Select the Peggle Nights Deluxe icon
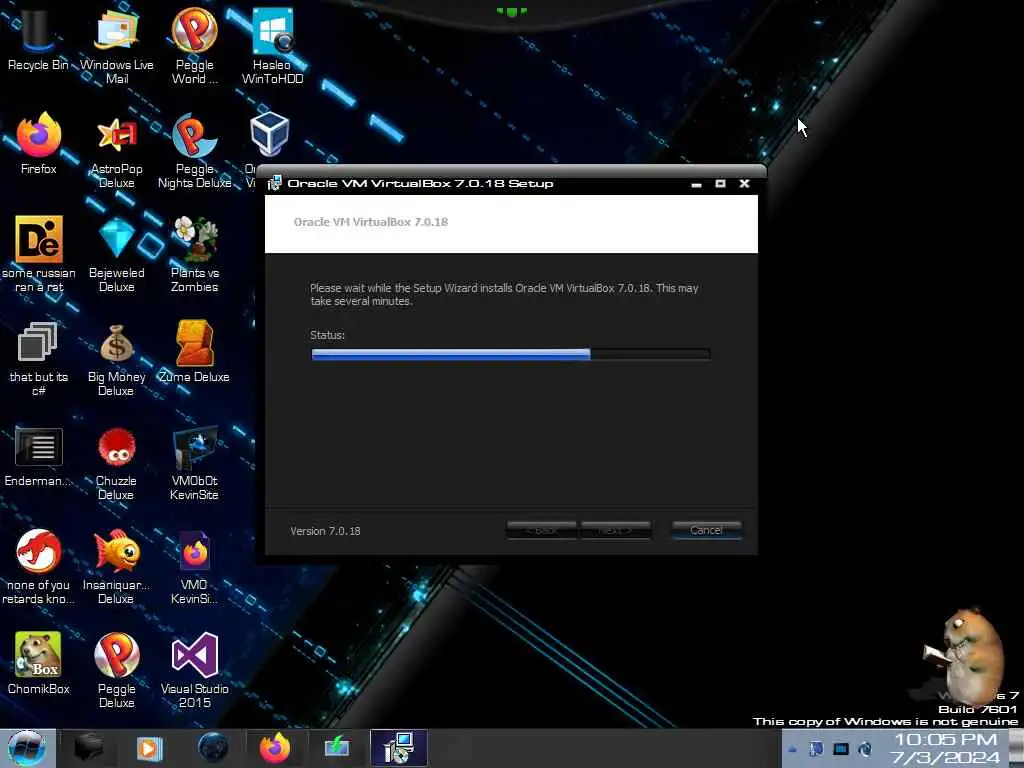 coord(194,150)
